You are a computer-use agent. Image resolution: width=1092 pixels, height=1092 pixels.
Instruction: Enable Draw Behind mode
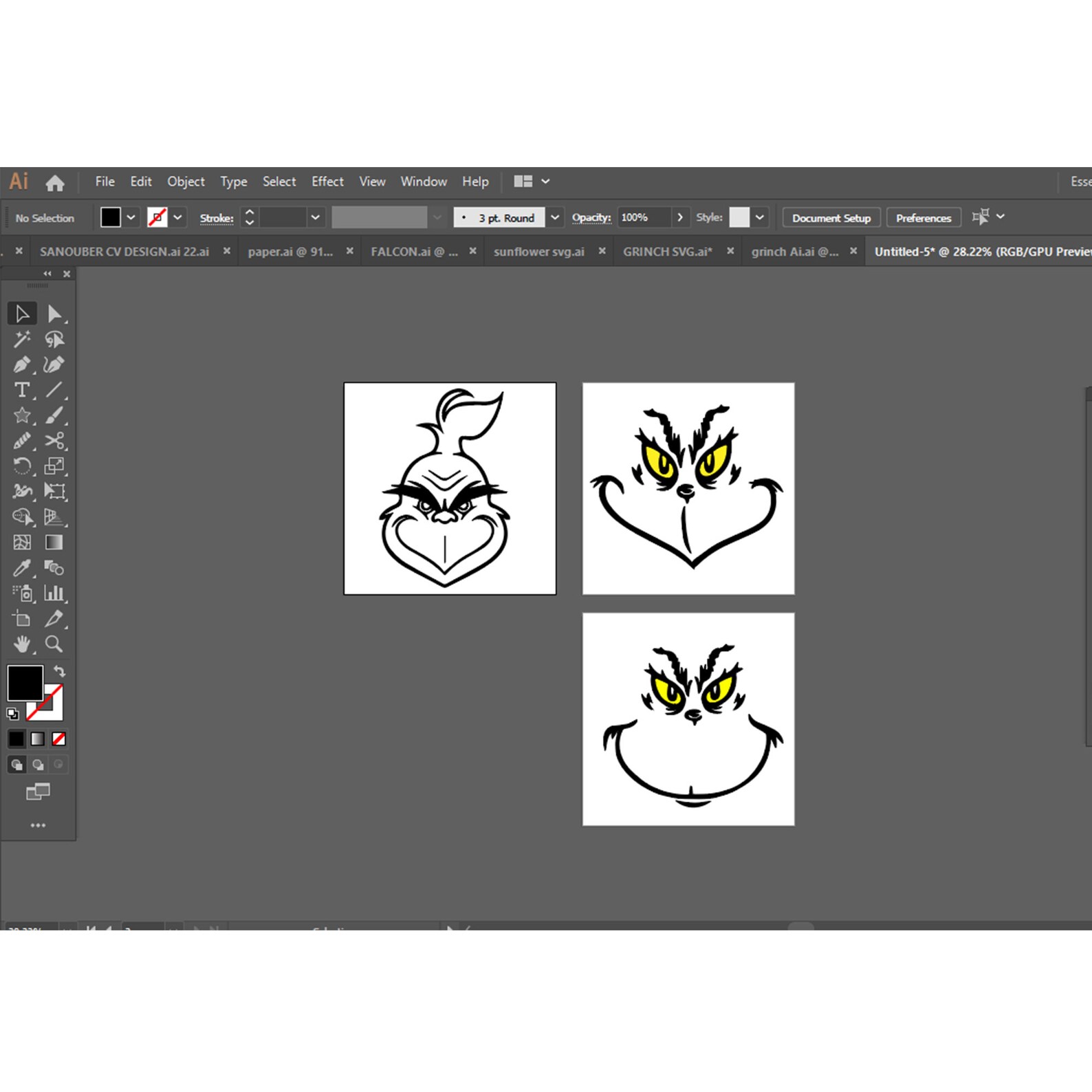38,765
